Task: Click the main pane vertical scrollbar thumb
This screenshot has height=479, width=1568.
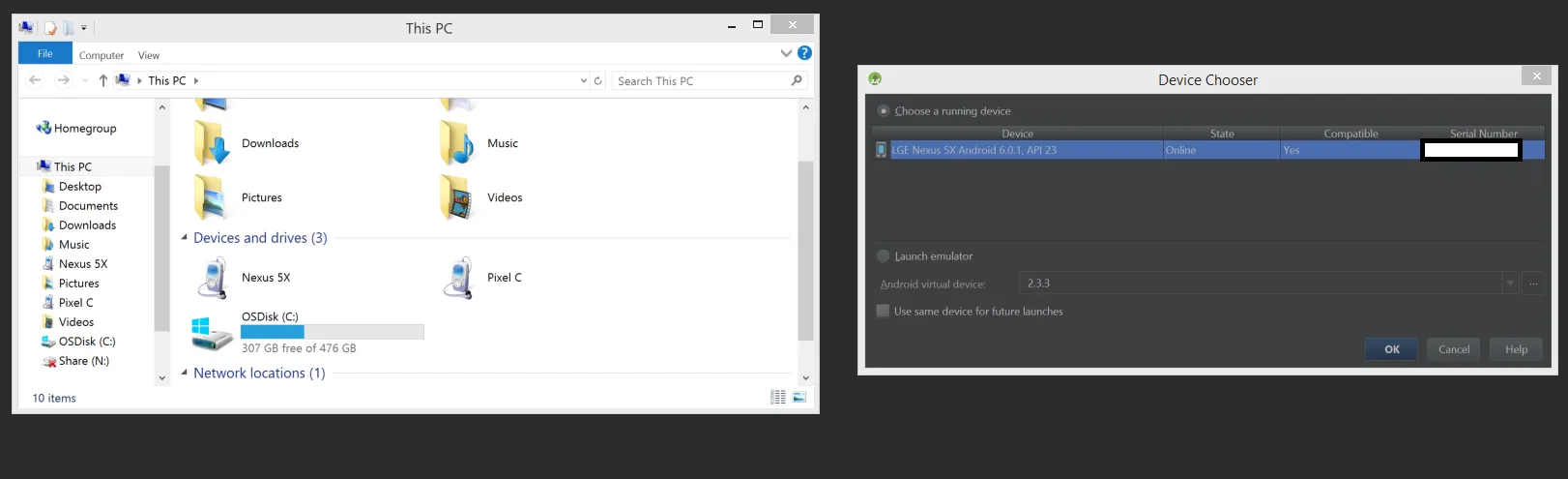Action: tap(805, 251)
